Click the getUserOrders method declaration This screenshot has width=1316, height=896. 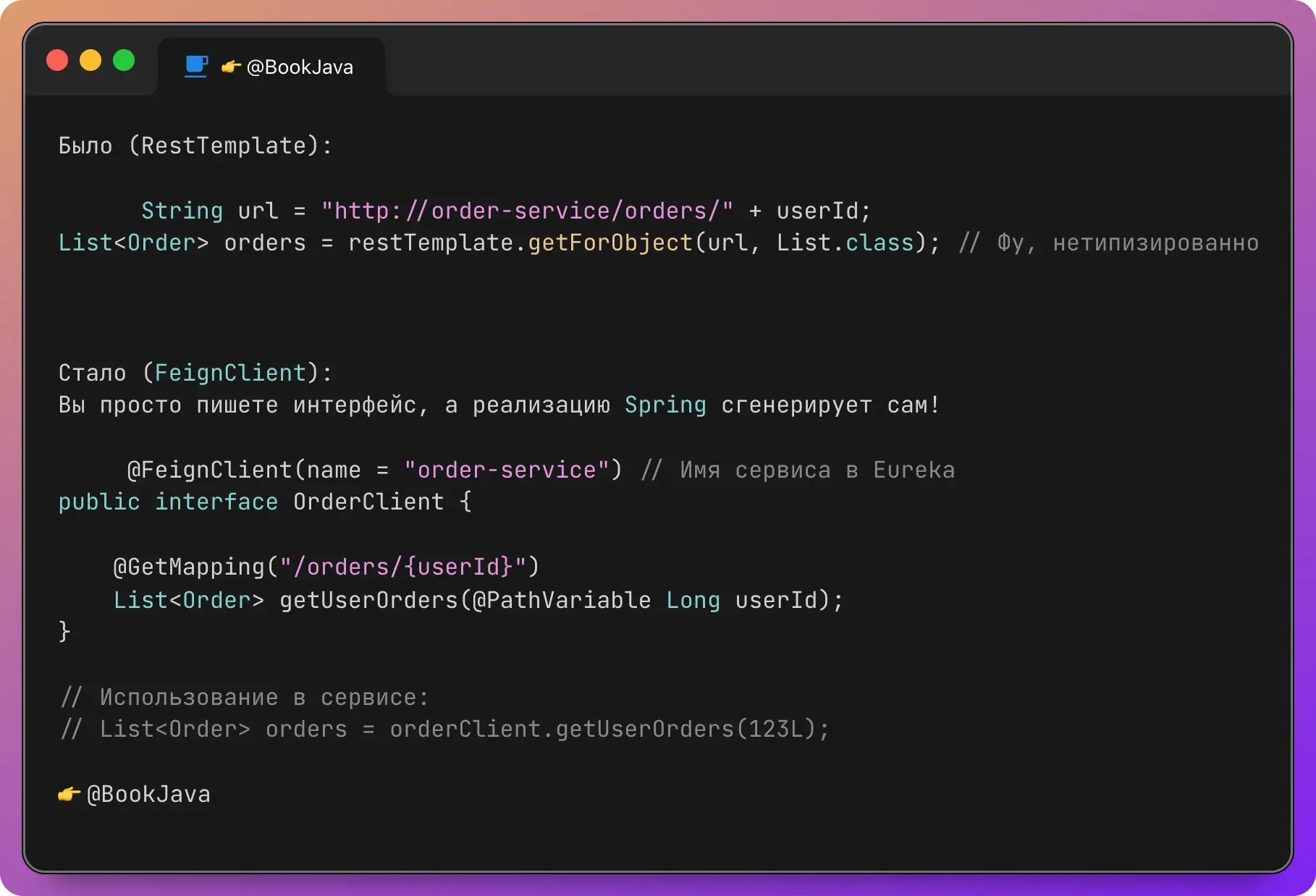click(x=478, y=600)
